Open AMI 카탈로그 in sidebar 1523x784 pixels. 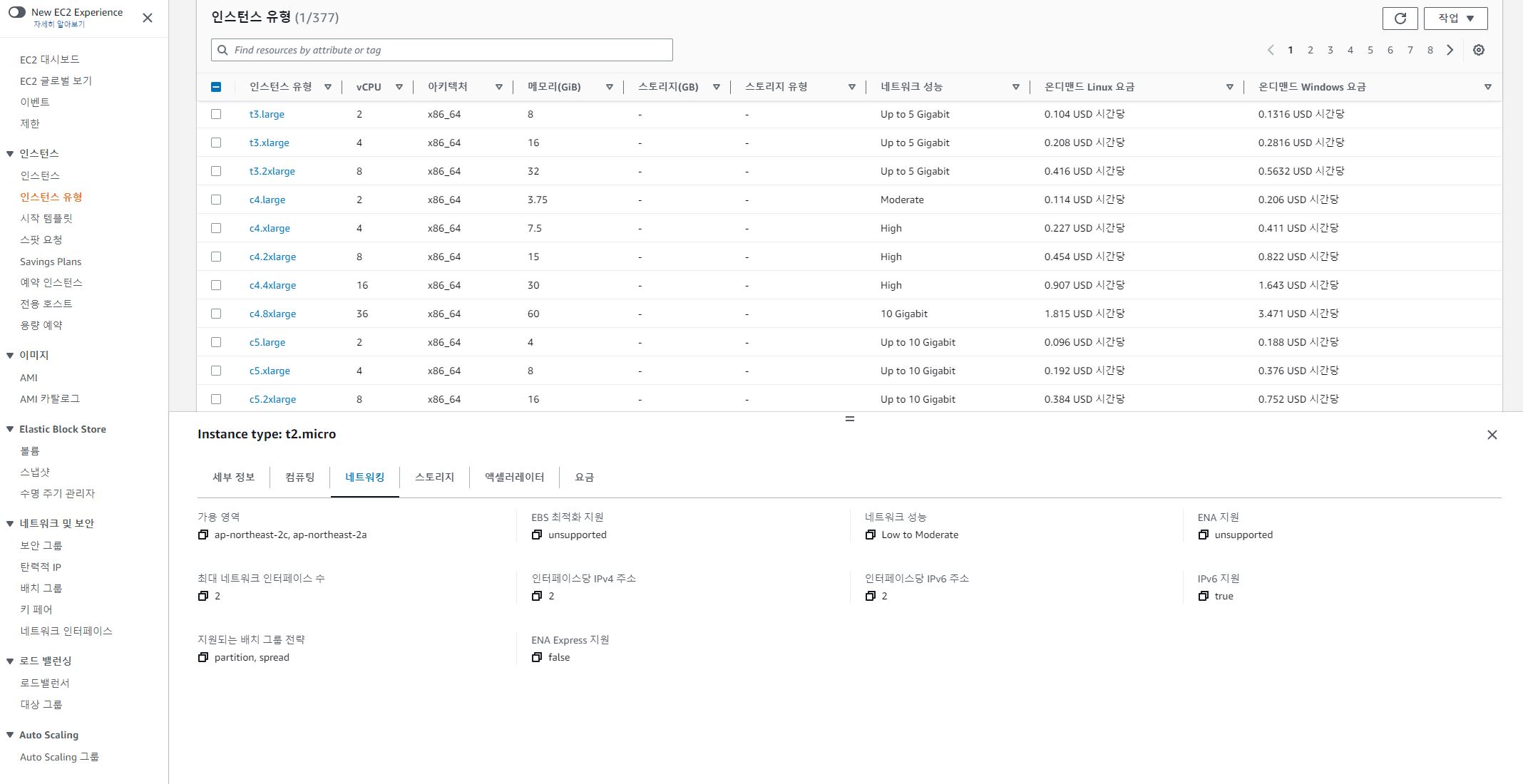click(49, 398)
